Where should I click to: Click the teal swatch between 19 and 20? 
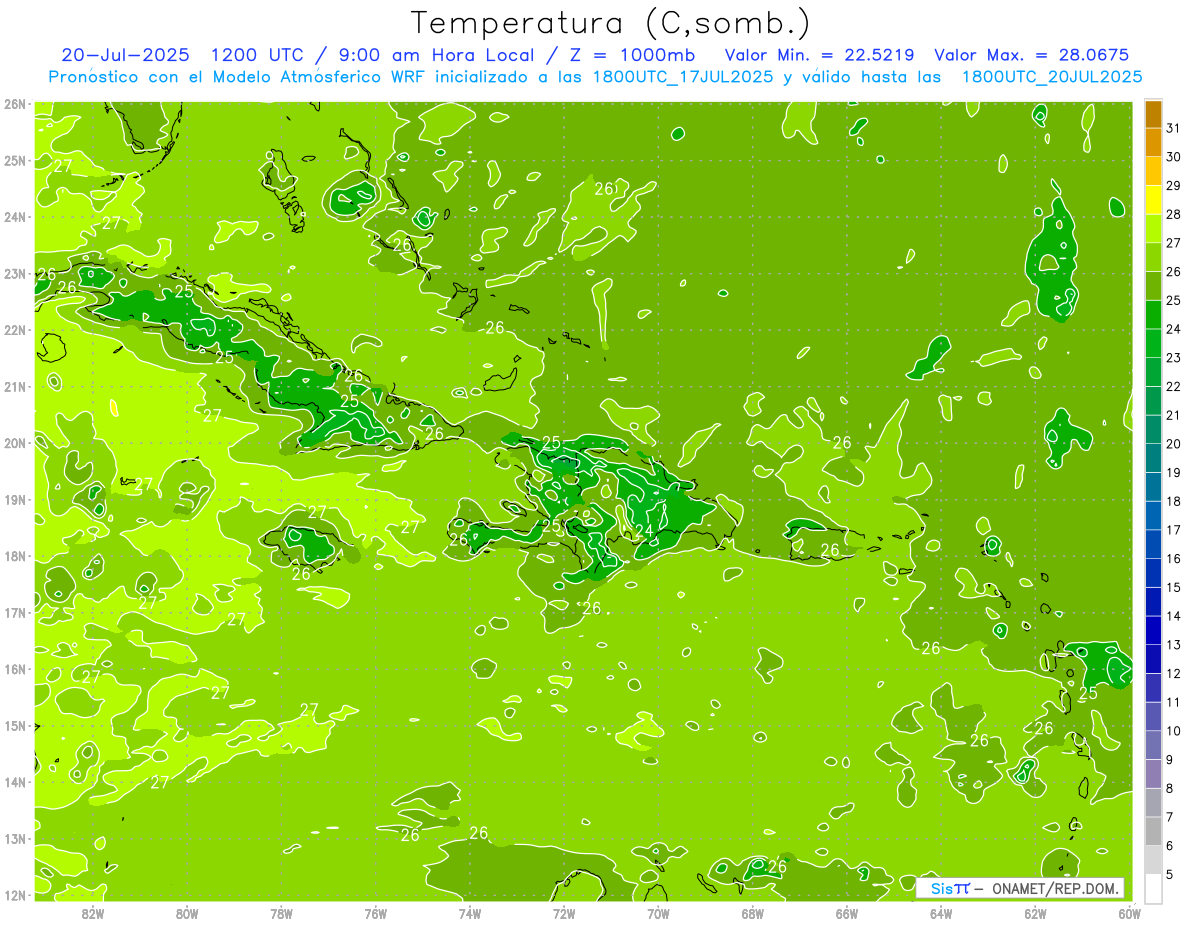point(1153,458)
